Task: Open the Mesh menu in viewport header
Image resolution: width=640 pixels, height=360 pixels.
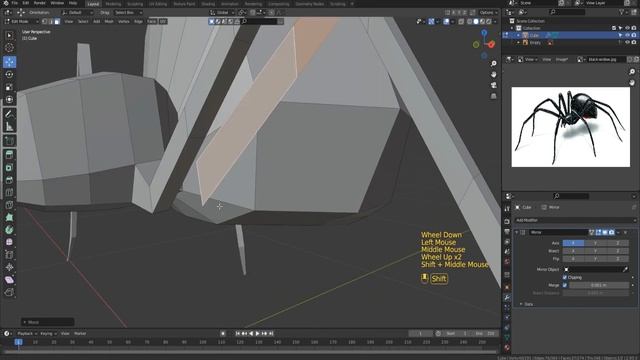Action: coord(109,21)
